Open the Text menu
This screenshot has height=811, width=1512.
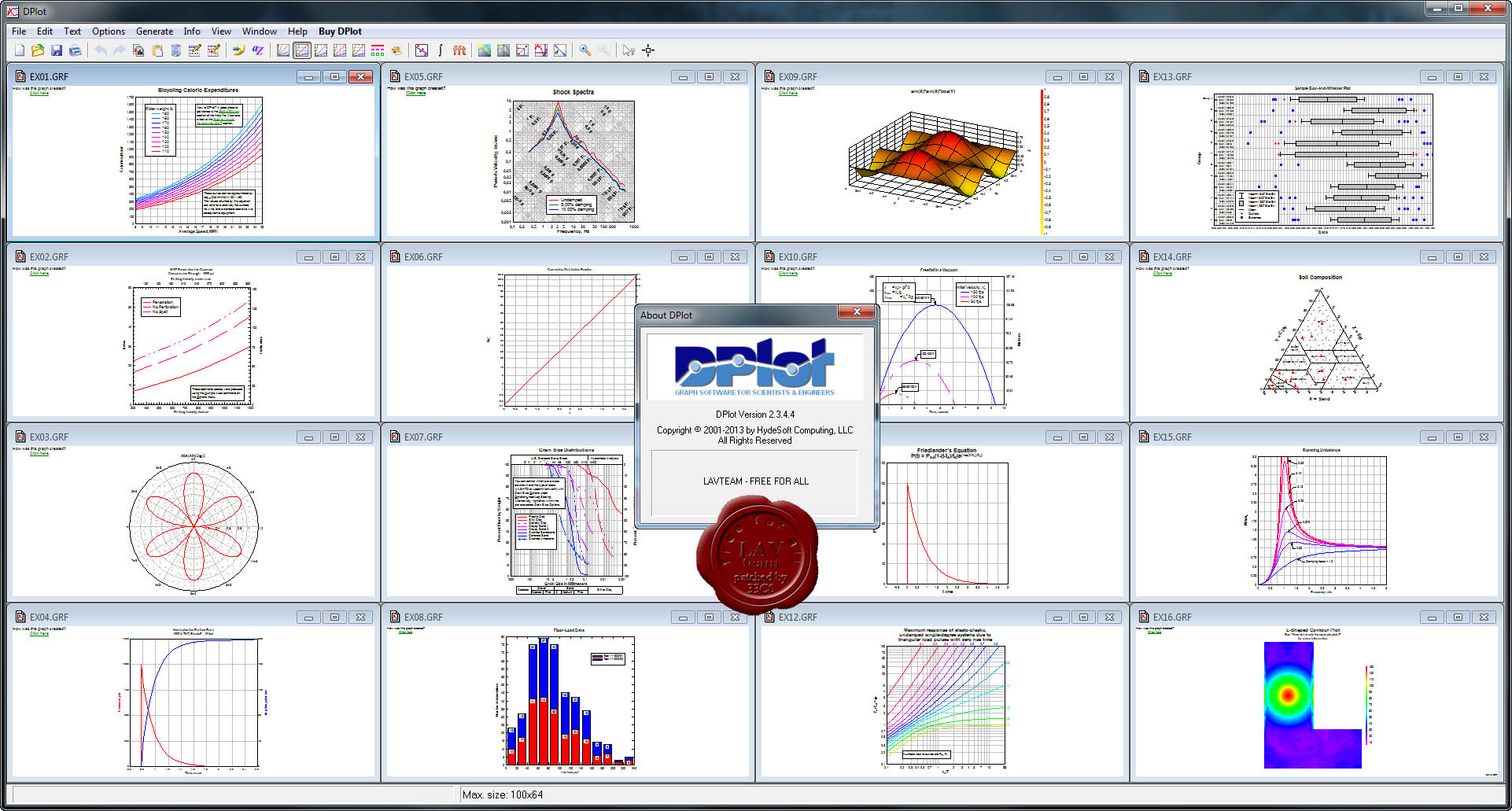(72, 31)
